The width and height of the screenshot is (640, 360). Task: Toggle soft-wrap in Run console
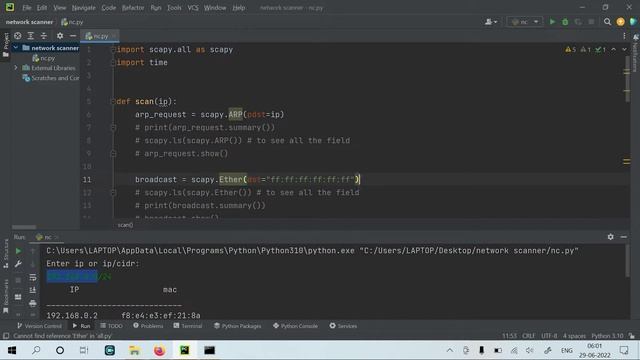[x=33, y=277]
